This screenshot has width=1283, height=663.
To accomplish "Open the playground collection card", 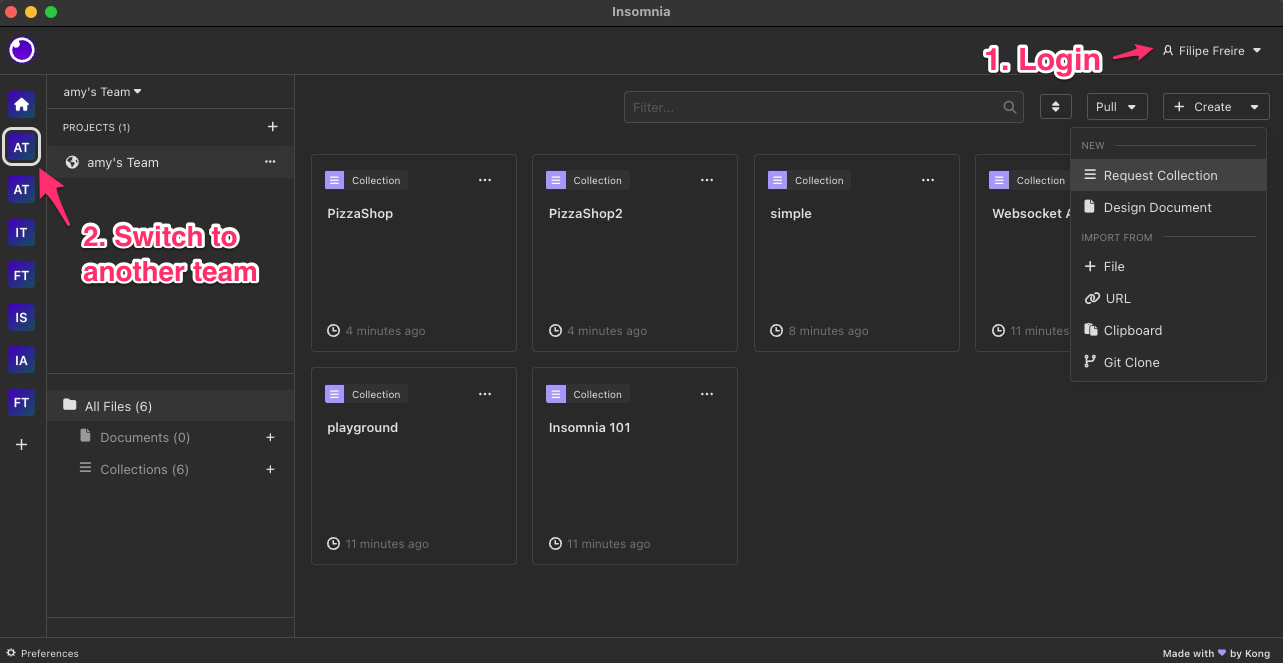I will click(x=414, y=466).
